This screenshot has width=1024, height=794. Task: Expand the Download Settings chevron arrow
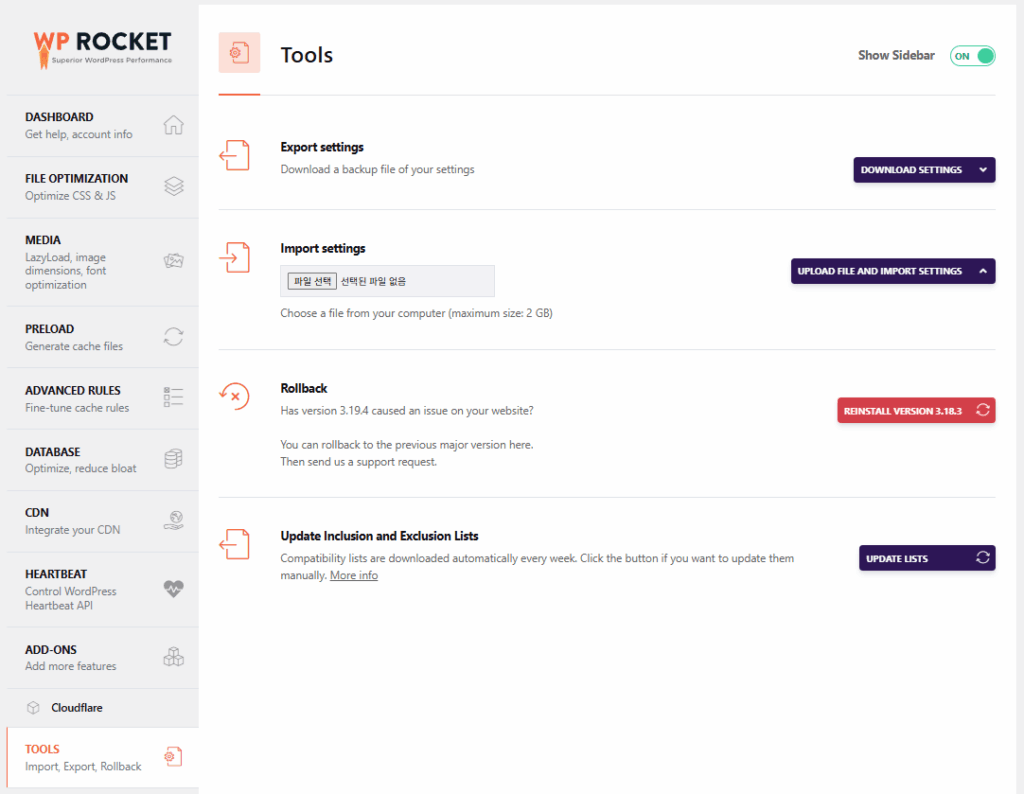[x=983, y=170]
